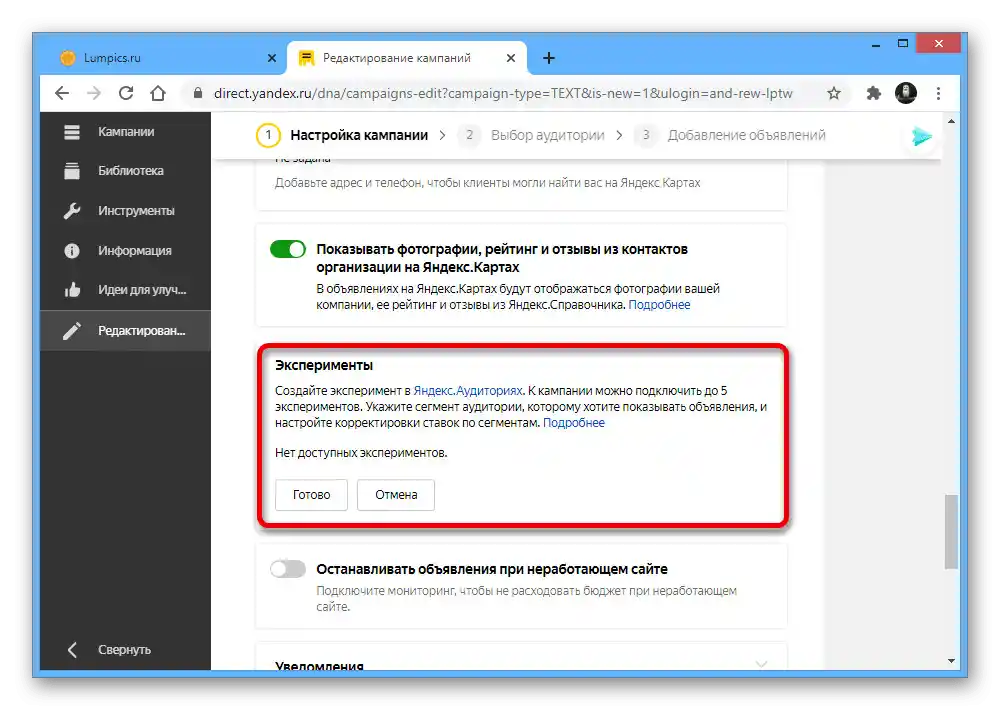Click the Эксперименты heading

click(324, 366)
